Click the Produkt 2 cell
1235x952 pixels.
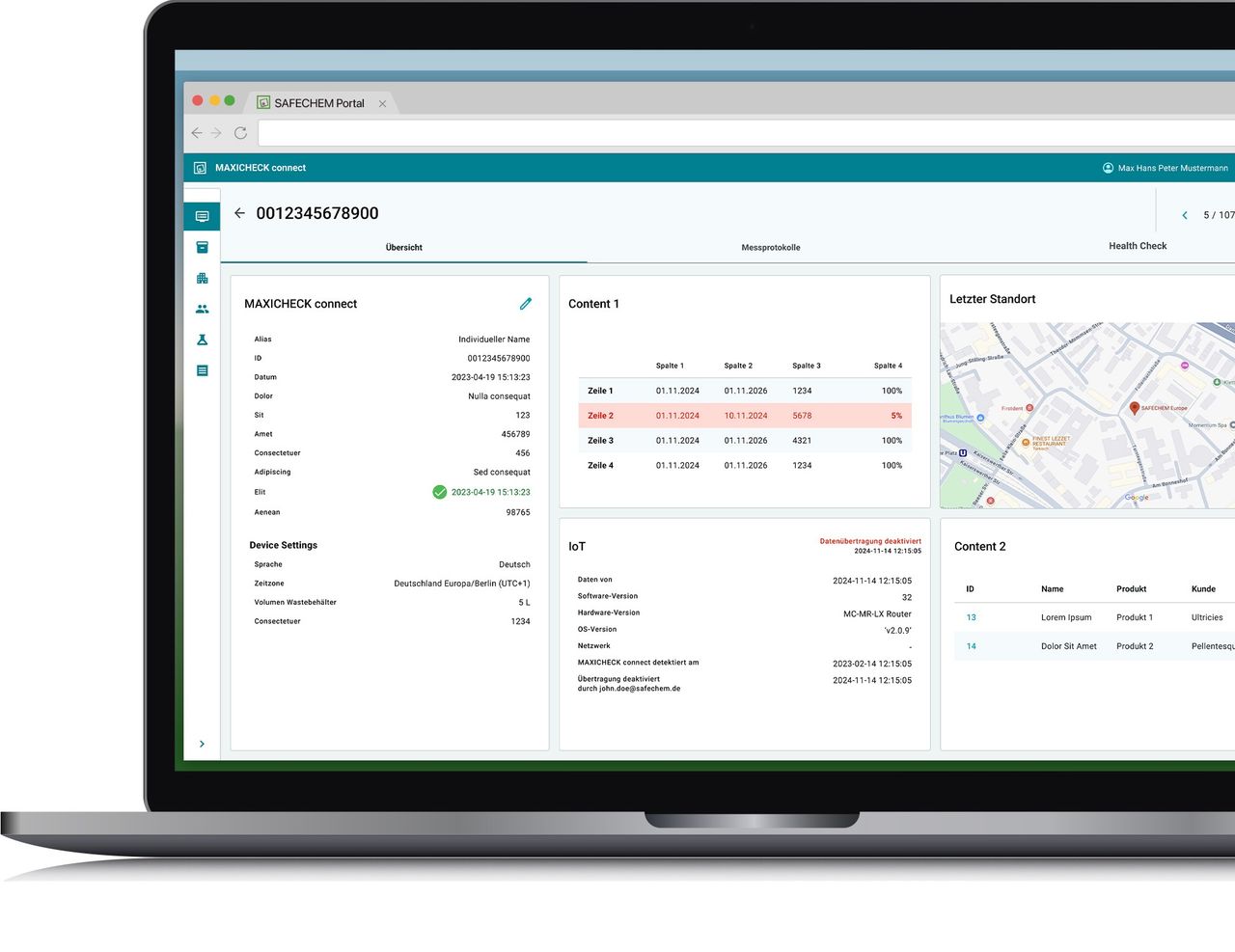1135,646
